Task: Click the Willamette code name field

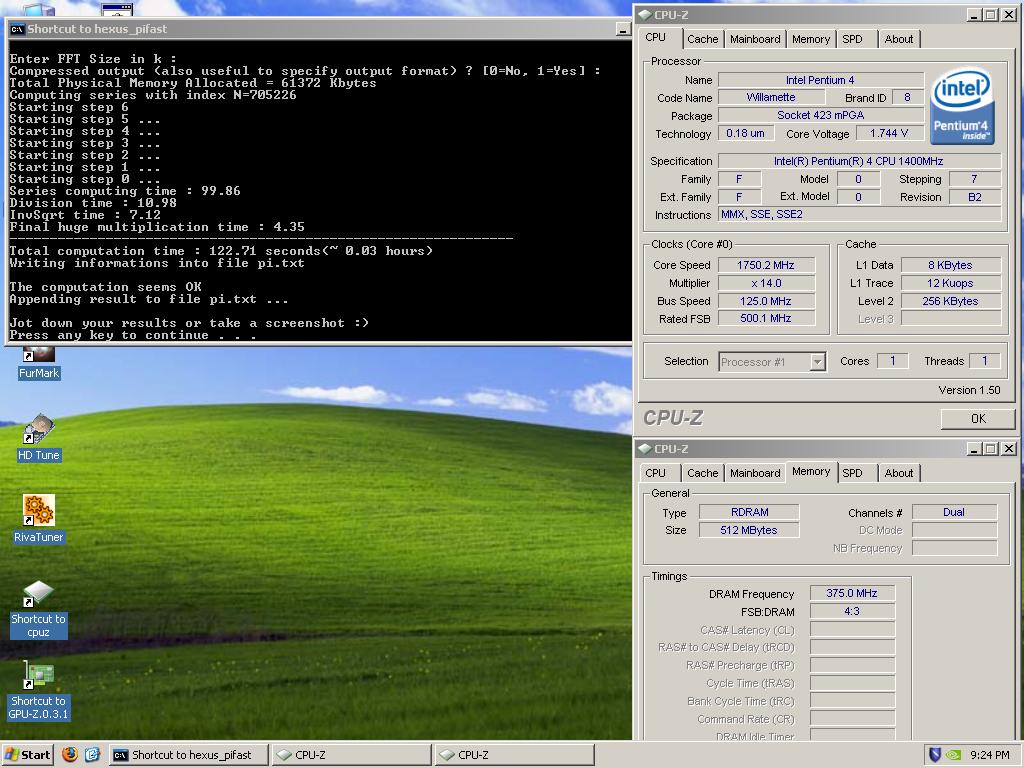Action: click(771, 97)
